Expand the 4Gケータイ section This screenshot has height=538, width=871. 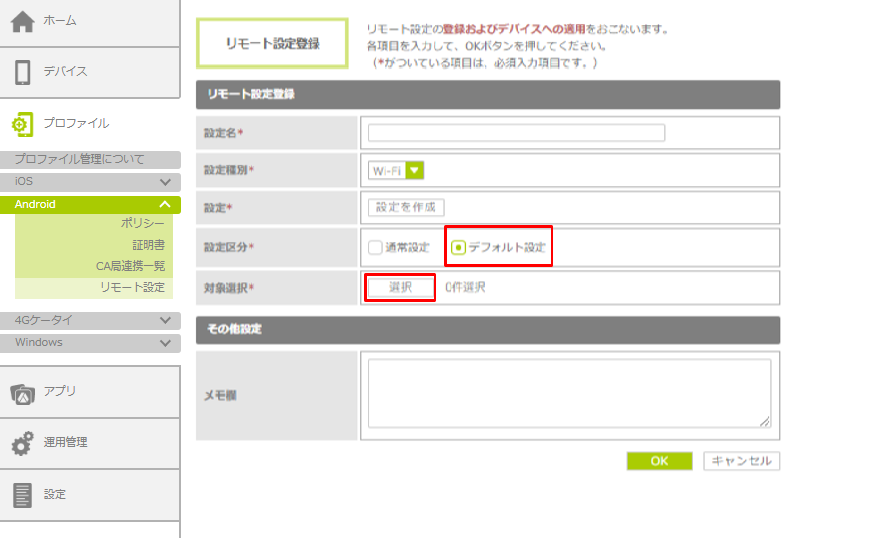point(166,320)
